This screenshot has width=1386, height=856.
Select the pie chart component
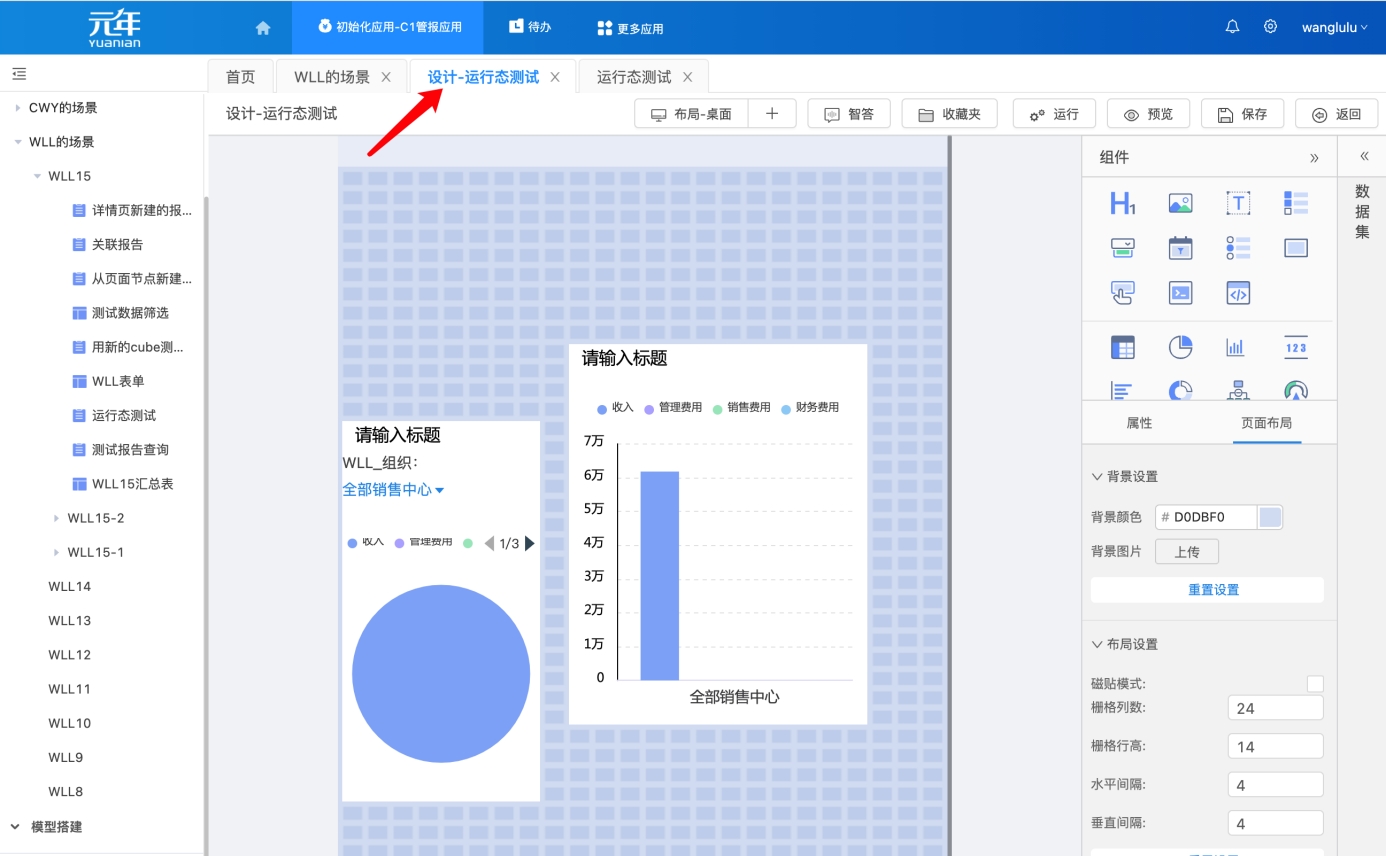(1180, 347)
